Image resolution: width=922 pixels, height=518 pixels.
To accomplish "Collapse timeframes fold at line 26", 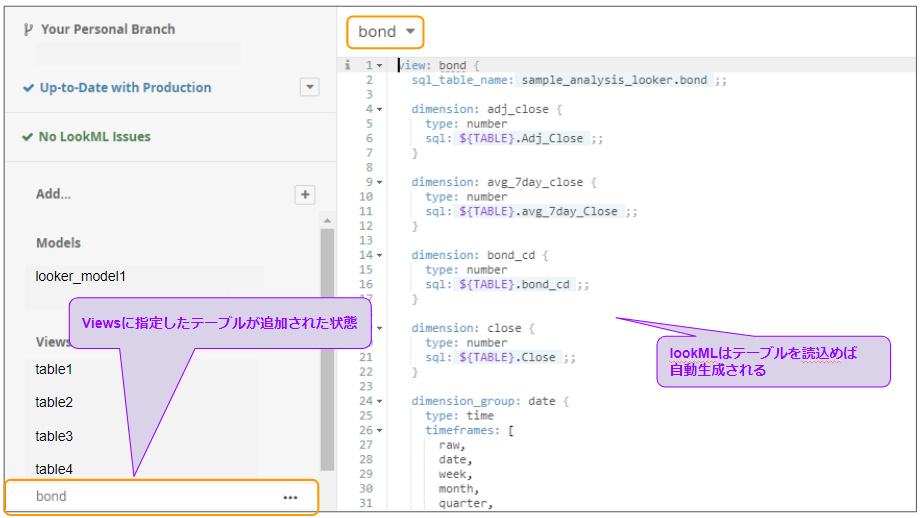I will click(380, 430).
